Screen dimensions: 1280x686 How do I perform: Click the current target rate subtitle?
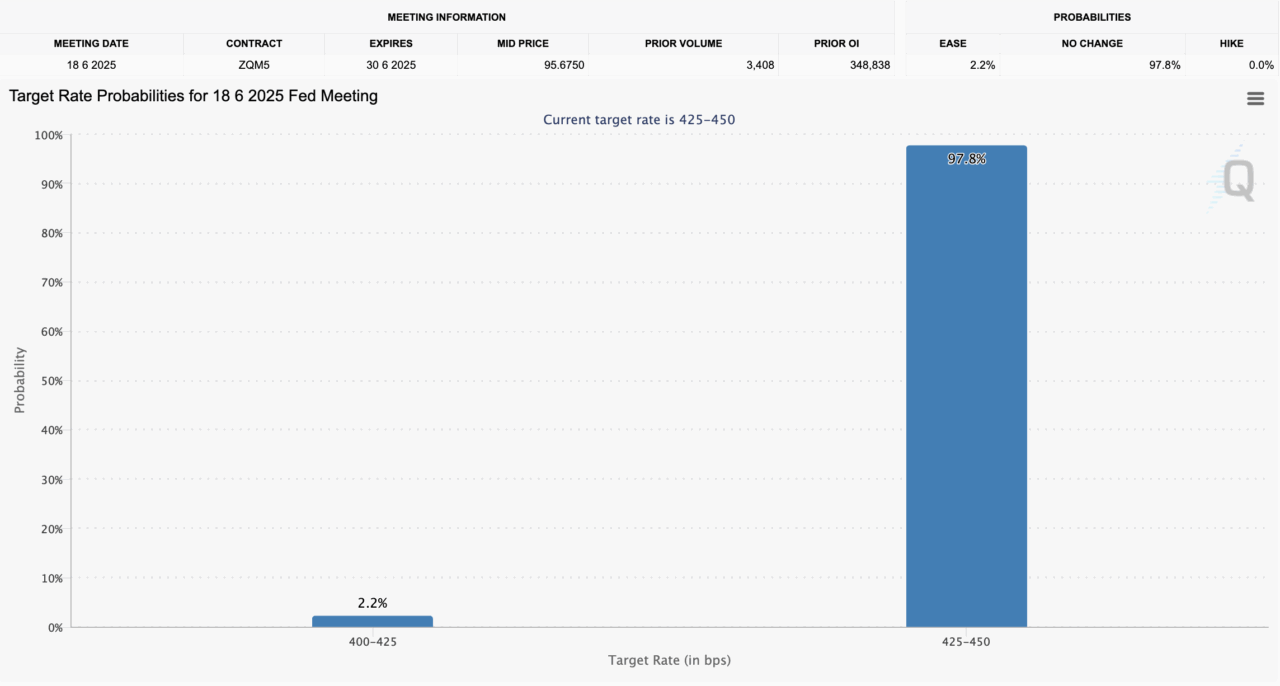point(639,120)
